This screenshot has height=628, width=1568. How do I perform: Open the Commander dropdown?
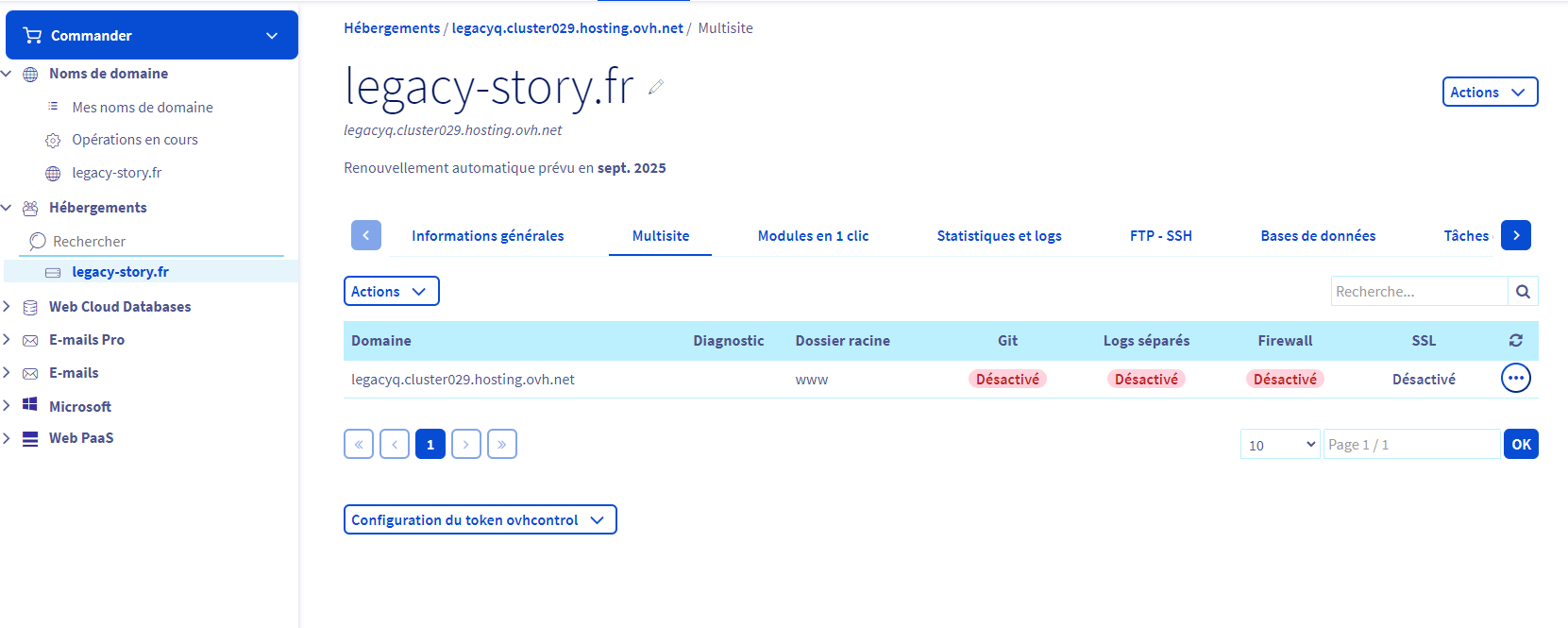pyautogui.click(x=152, y=36)
